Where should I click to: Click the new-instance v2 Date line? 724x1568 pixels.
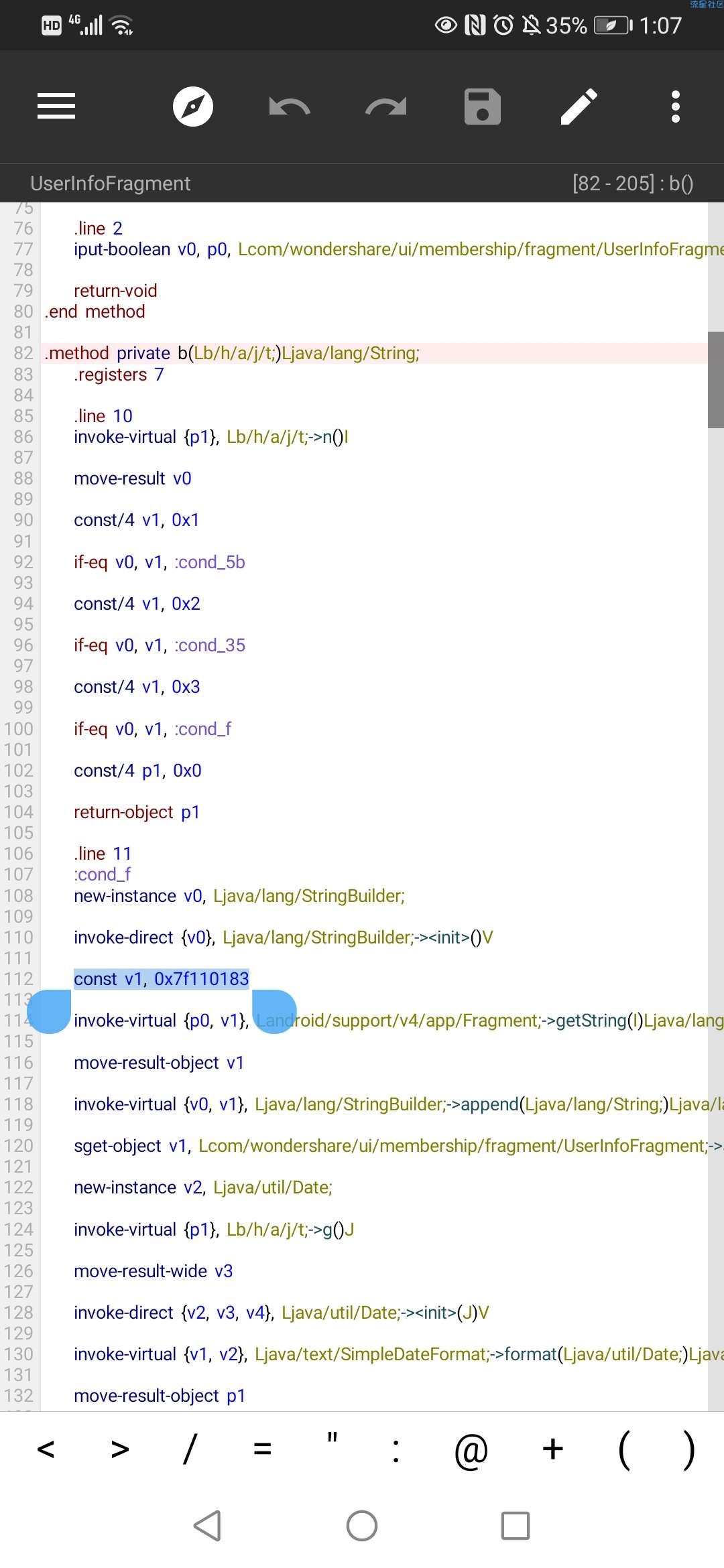tap(203, 1187)
